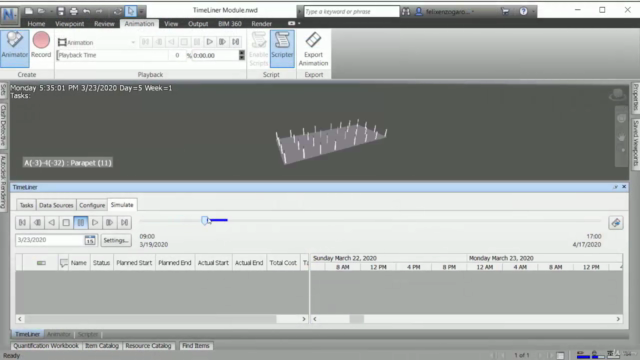This screenshot has width=640, height=360.
Task: Open the Review ribbon tab
Action: (x=104, y=24)
